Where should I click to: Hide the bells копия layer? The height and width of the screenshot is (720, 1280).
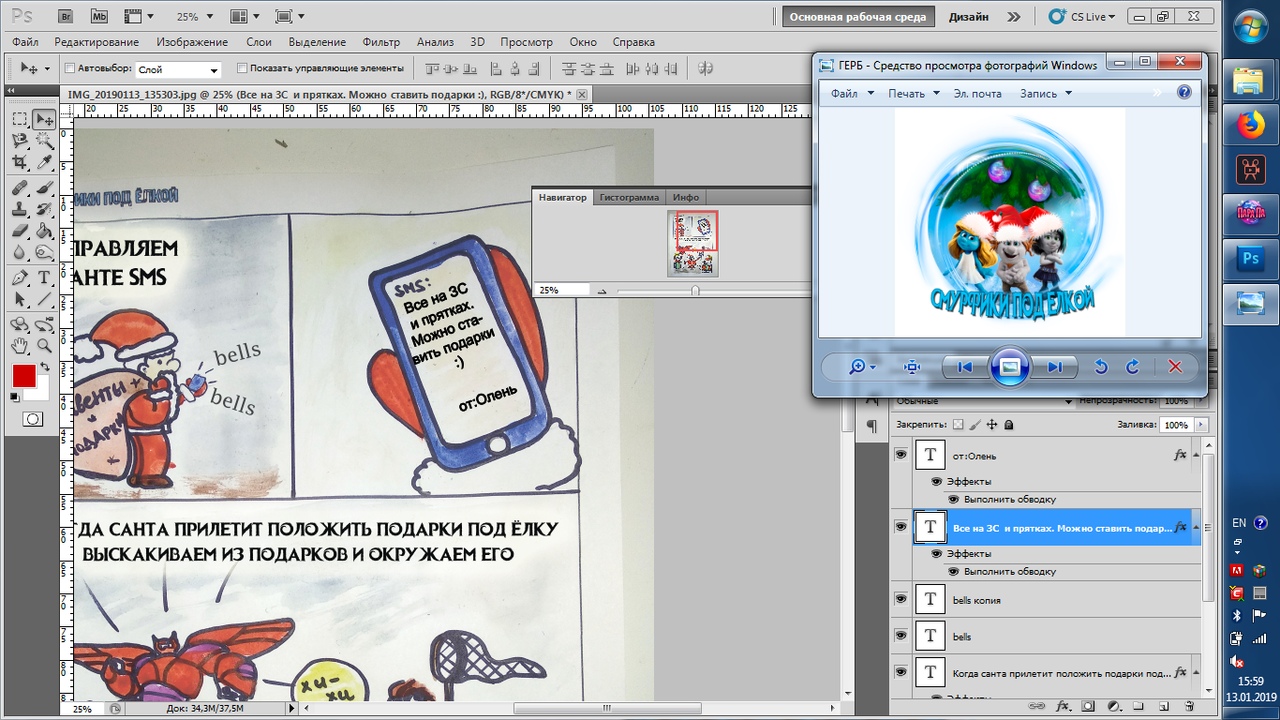pyautogui.click(x=900, y=599)
